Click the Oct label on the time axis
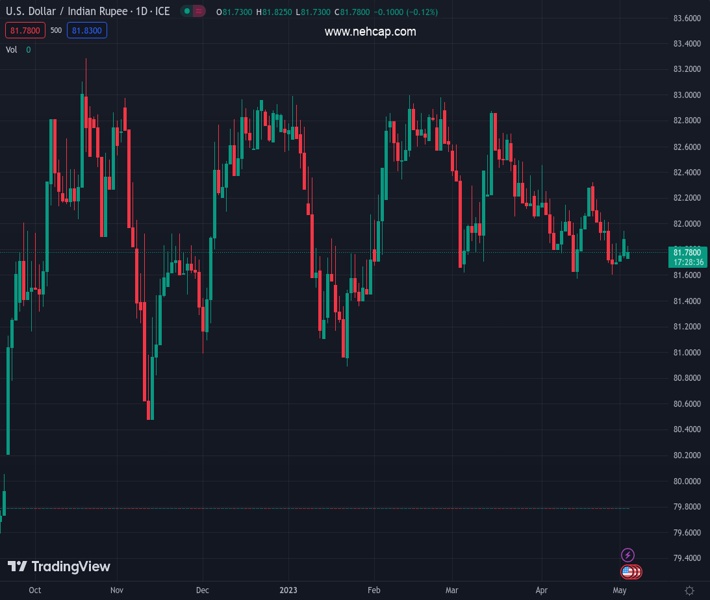Screen dimensions: 710x600 coord(35,590)
